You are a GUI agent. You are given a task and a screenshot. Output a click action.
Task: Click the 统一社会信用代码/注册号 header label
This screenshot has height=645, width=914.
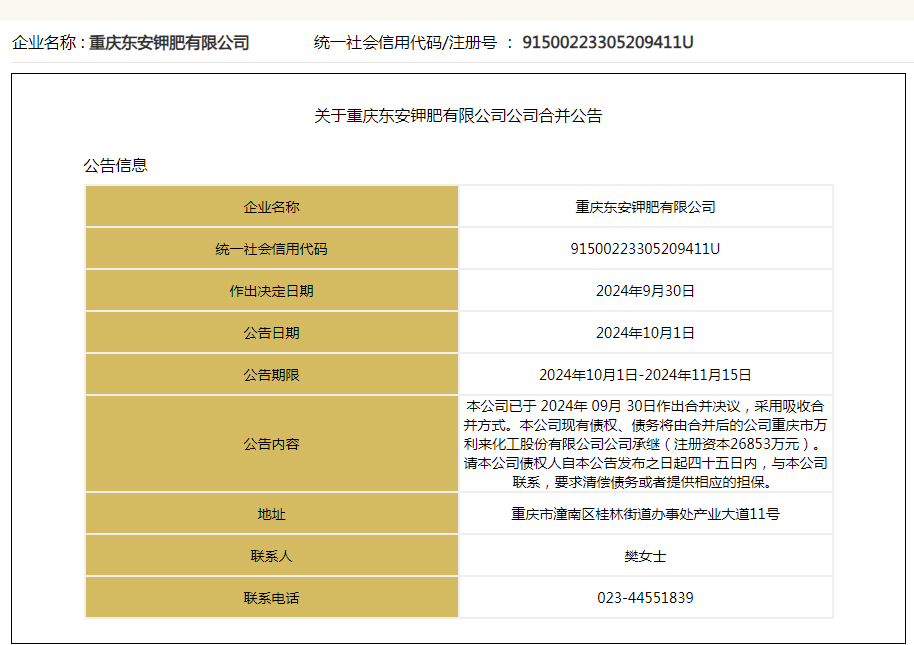(x=405, y=43)
